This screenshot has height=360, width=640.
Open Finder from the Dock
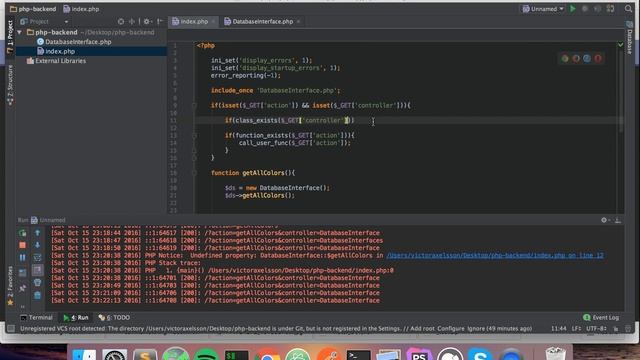coord(84,353)
